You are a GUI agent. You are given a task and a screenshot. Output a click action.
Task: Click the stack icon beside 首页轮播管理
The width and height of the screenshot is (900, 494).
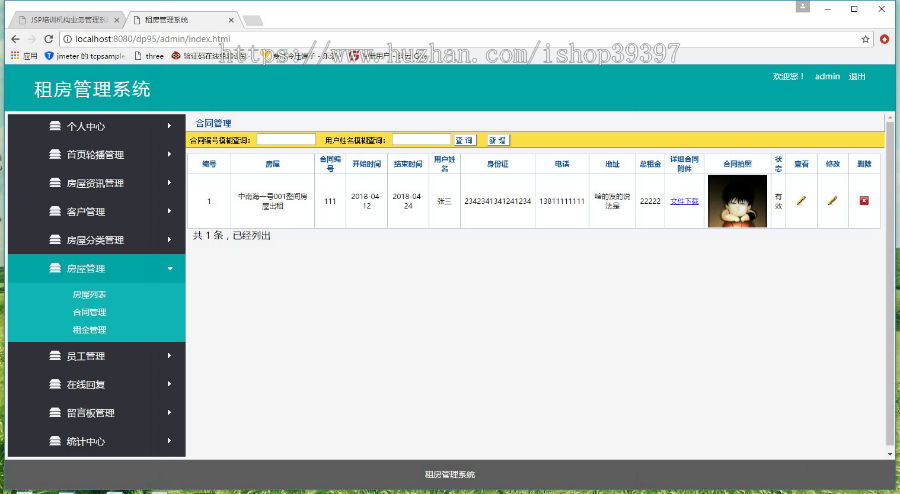click(55, 154)
